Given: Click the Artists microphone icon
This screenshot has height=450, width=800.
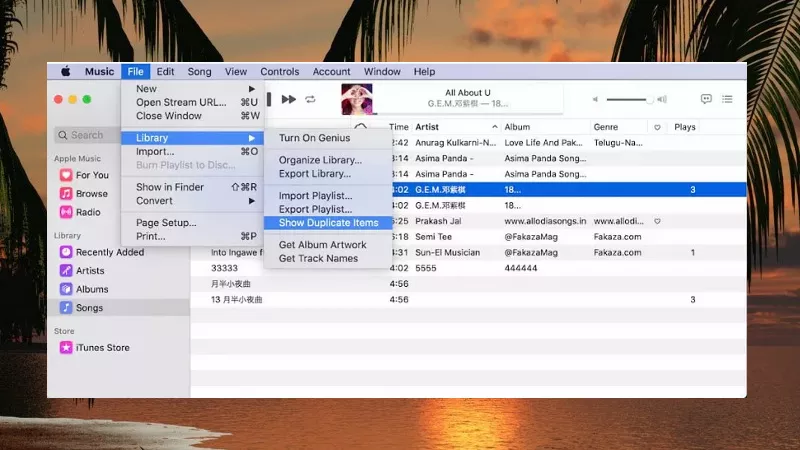Looking at the screenshot, I should click(x=66, y=270).
